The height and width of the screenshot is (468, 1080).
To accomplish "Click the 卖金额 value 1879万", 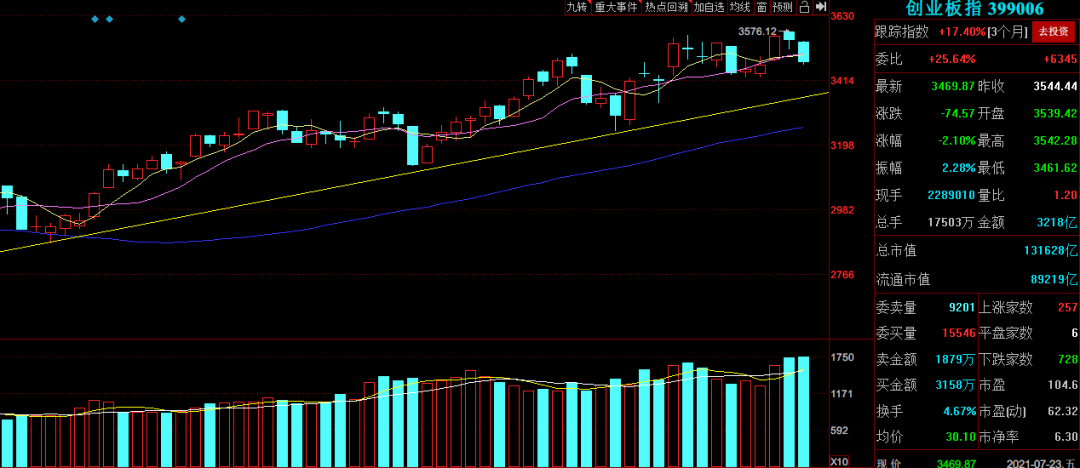I will [955, 359].
